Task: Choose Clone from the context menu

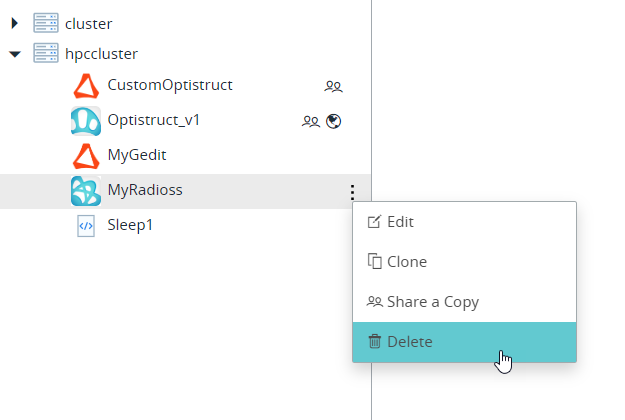Action: point(406,262)
